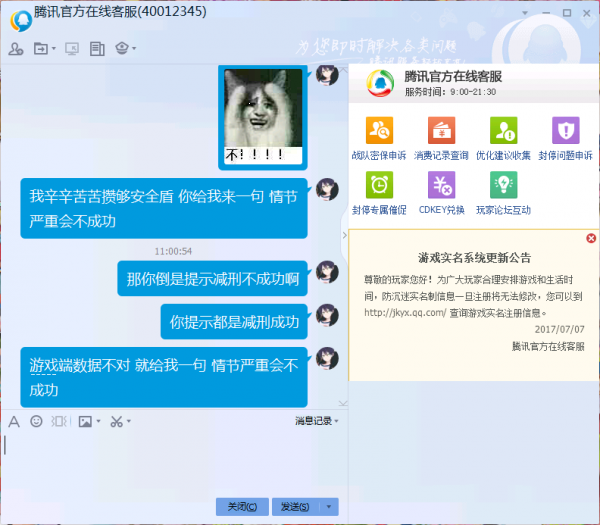The width and height of the screenshot is (600, 525).
Task: Open the emoji smiley picker
Action: (36, 421)
